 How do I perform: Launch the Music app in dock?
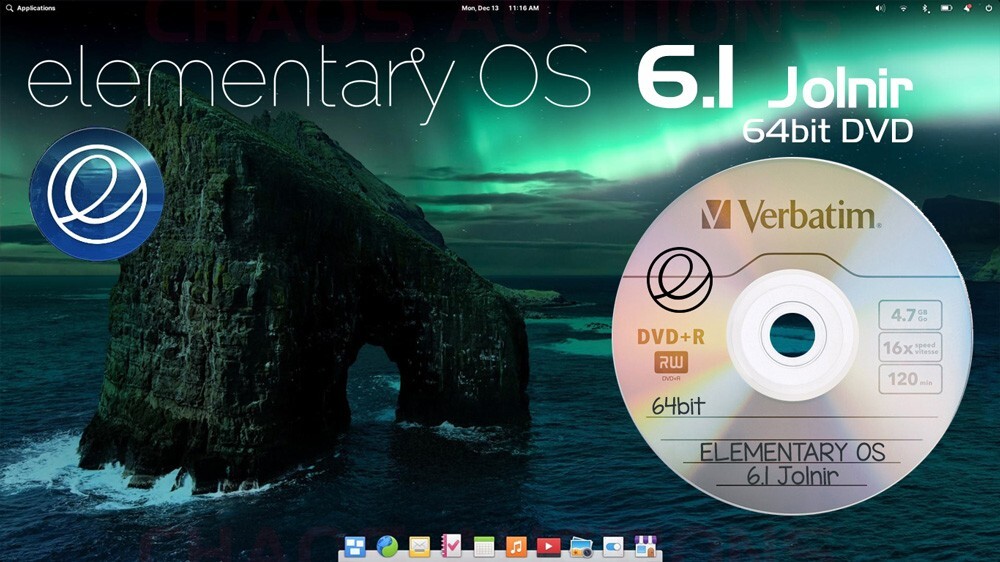516,547
